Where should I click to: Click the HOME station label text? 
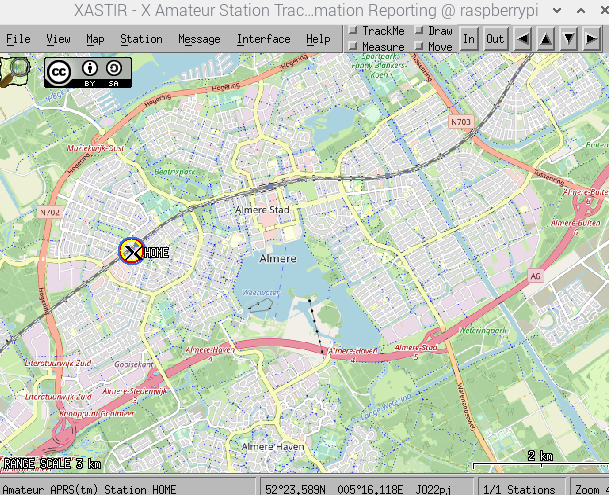coord(157,253)
